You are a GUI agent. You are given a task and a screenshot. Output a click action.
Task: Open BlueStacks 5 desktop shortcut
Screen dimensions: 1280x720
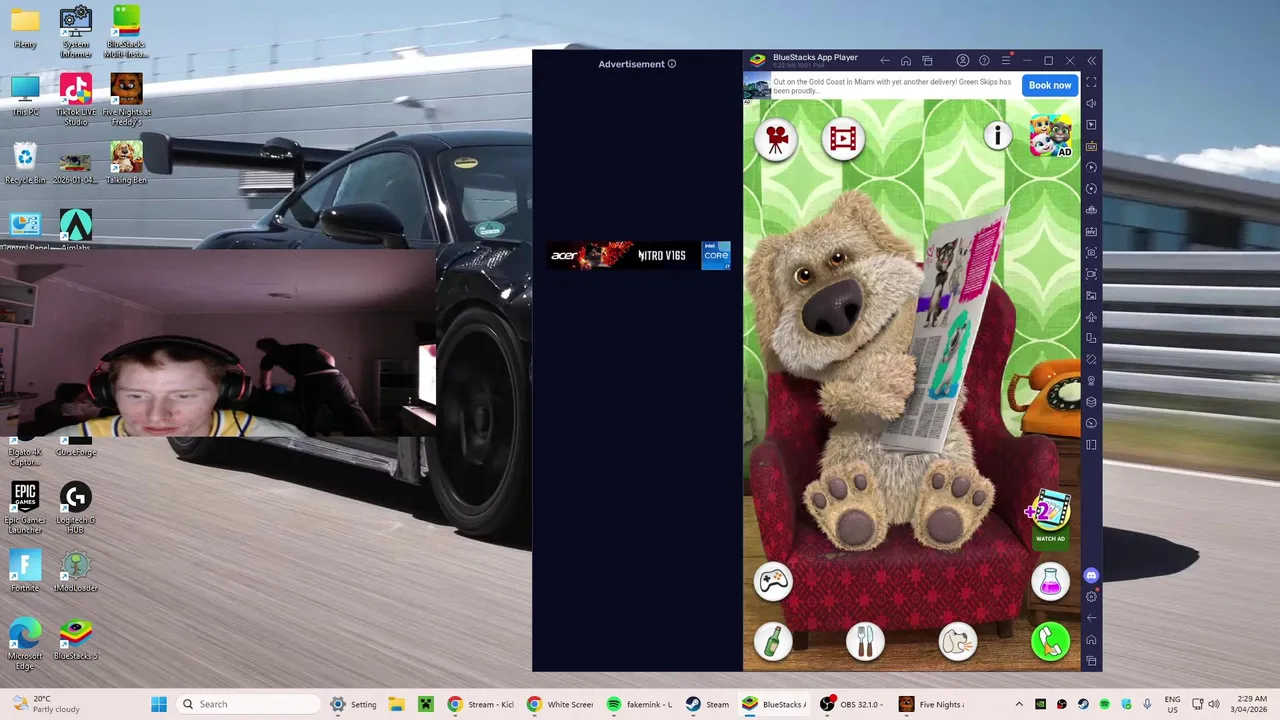pyautogui.click(x=76, y=640)
